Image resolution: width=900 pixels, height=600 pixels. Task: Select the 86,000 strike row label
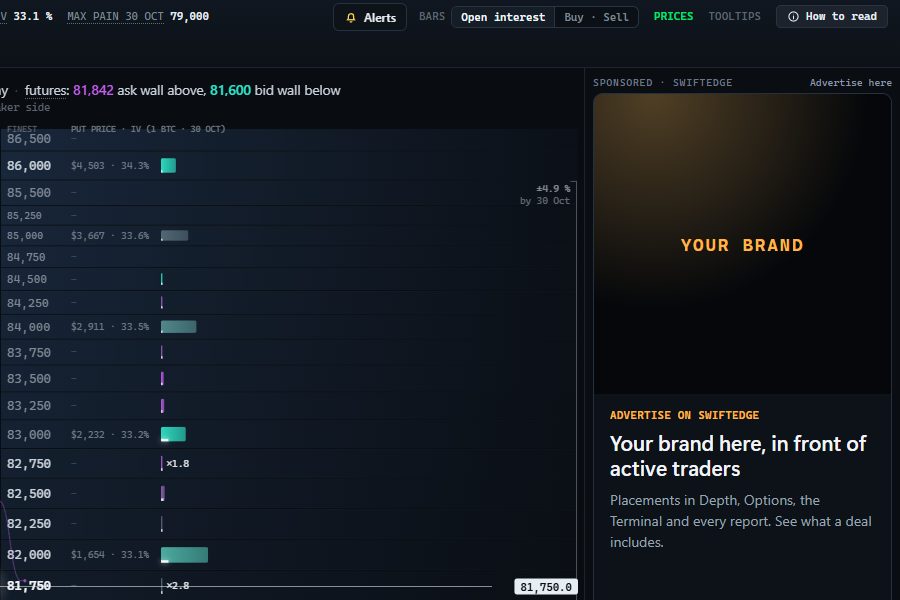click(29, 165)
